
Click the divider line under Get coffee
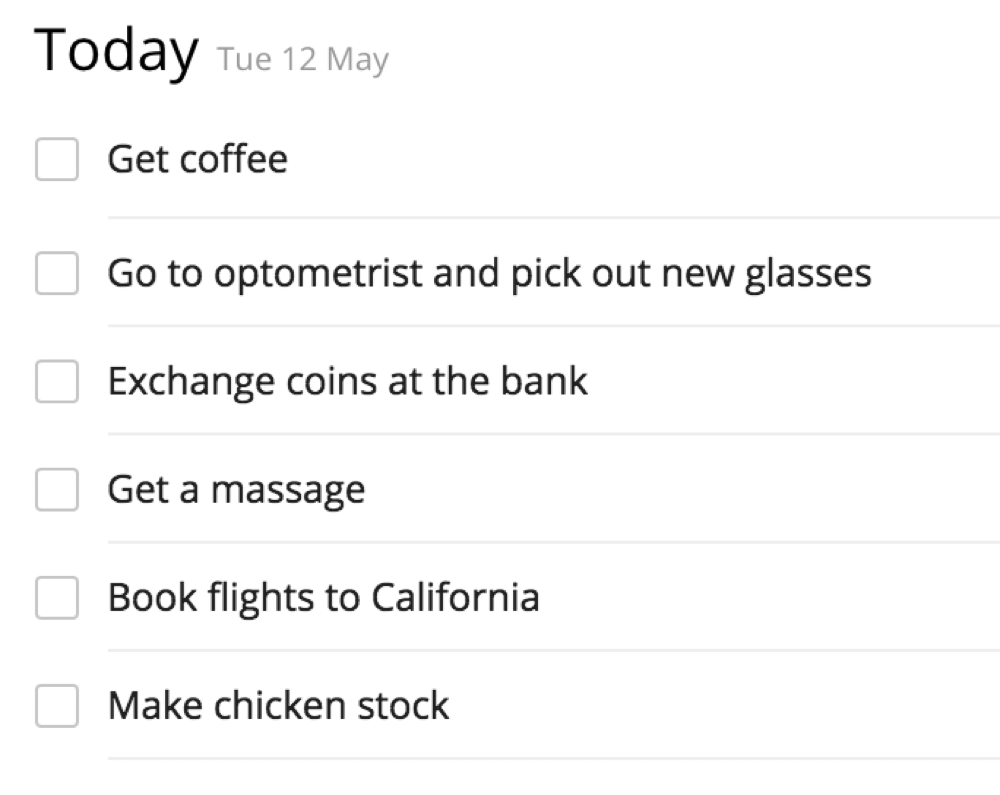click(554, 217)
